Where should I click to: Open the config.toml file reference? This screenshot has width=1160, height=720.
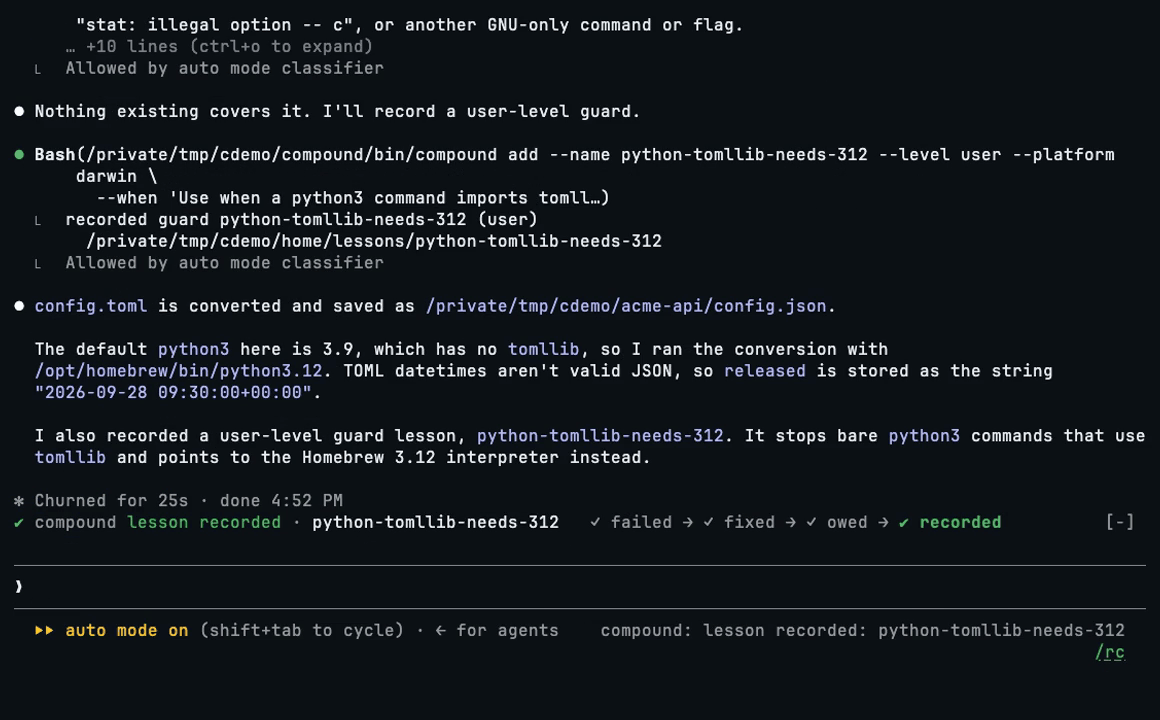pyautogui.click(x=90, y=306)
